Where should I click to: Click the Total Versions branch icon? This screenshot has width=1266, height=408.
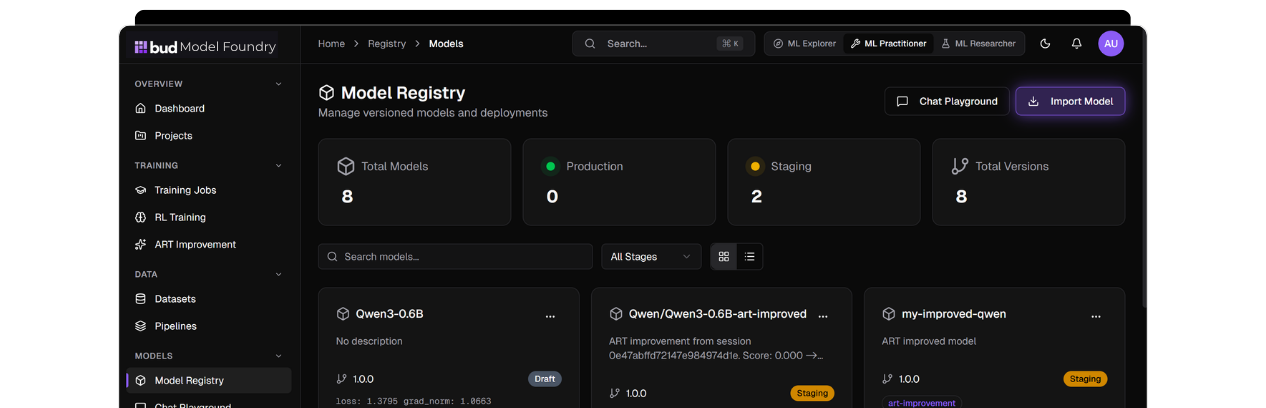pos(960,166)
